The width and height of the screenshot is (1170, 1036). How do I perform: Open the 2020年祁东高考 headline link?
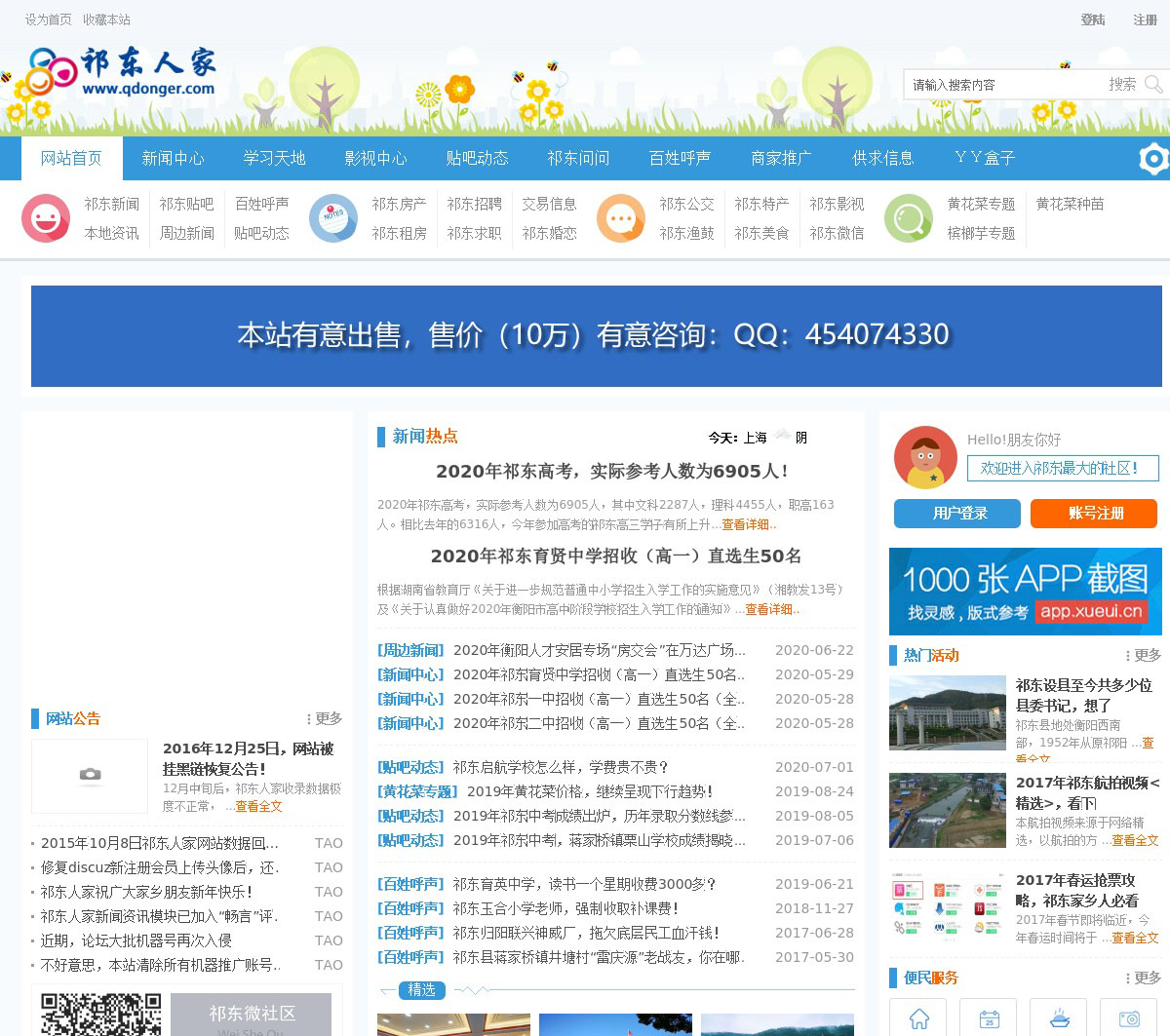tap(611, 472)
